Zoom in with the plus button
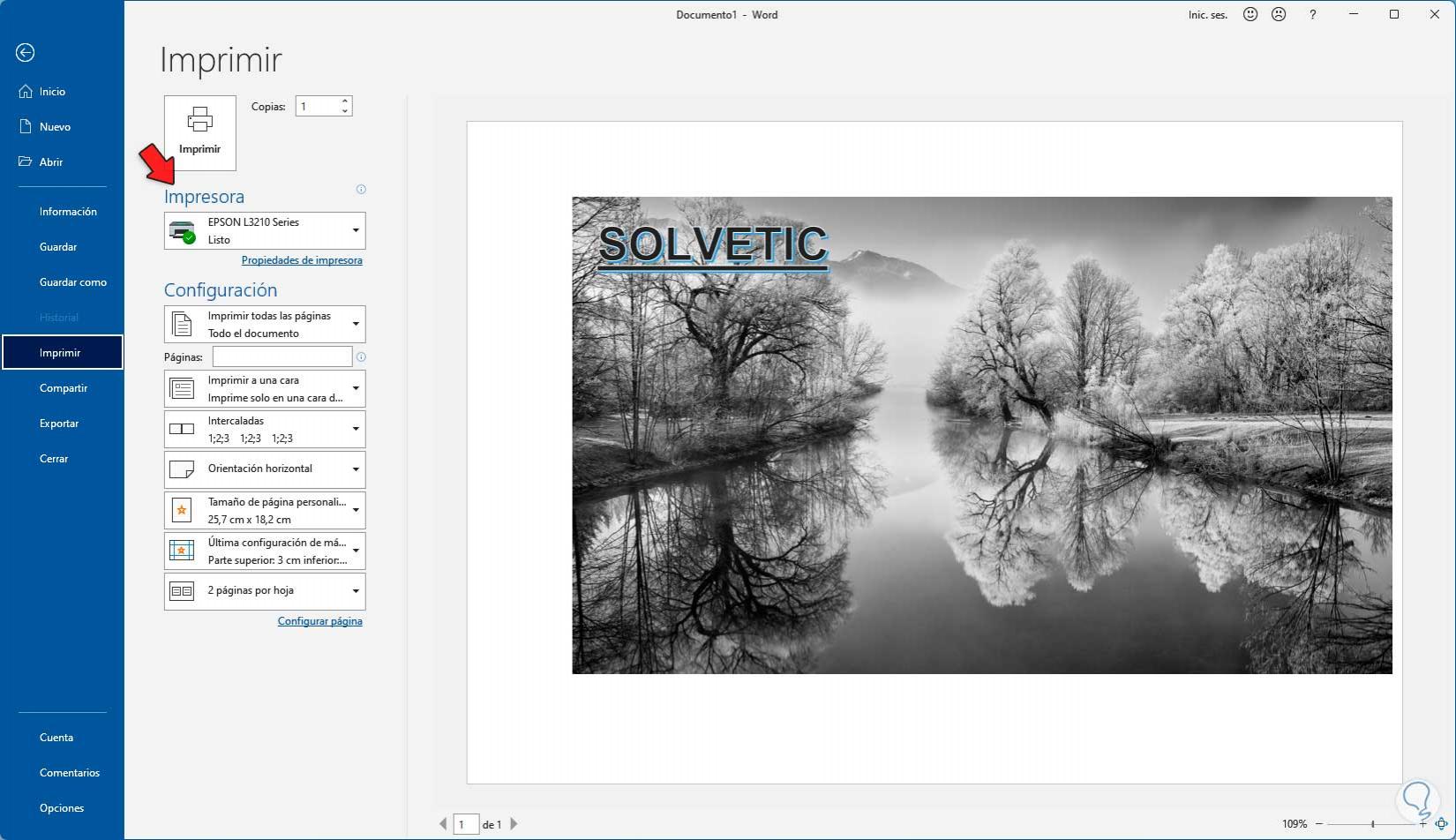Image resolution: width=1456 pixels, height=840 pixels. 1422,824
